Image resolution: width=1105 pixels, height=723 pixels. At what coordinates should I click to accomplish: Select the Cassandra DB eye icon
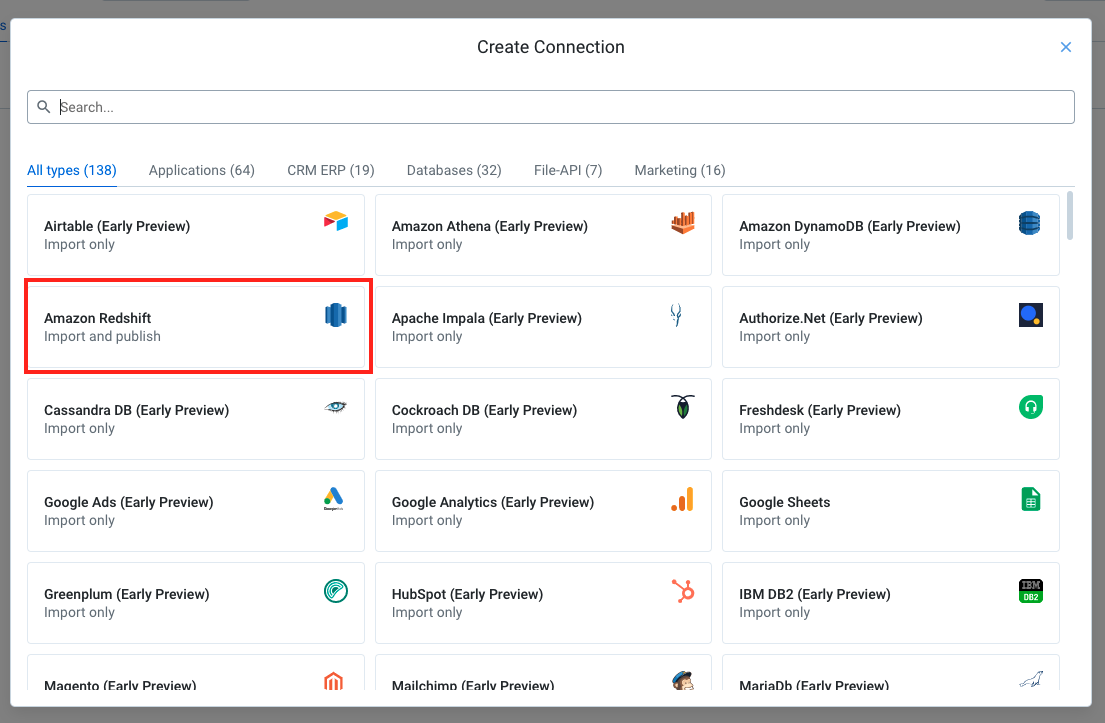[334, 406]
